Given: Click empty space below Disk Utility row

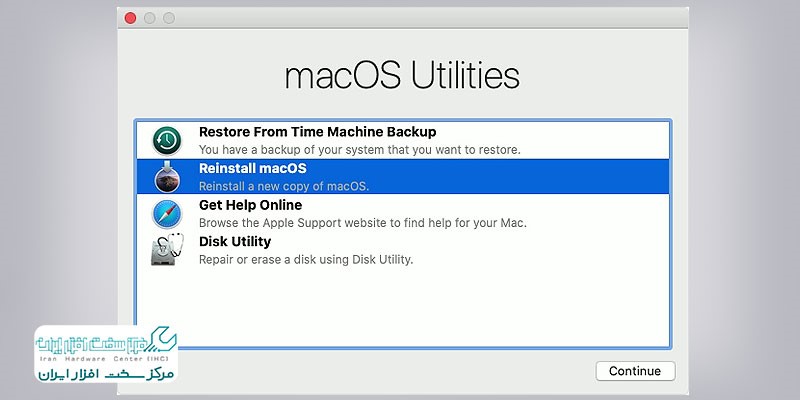Looking at the screenshot, I should [x=403, y=306].
